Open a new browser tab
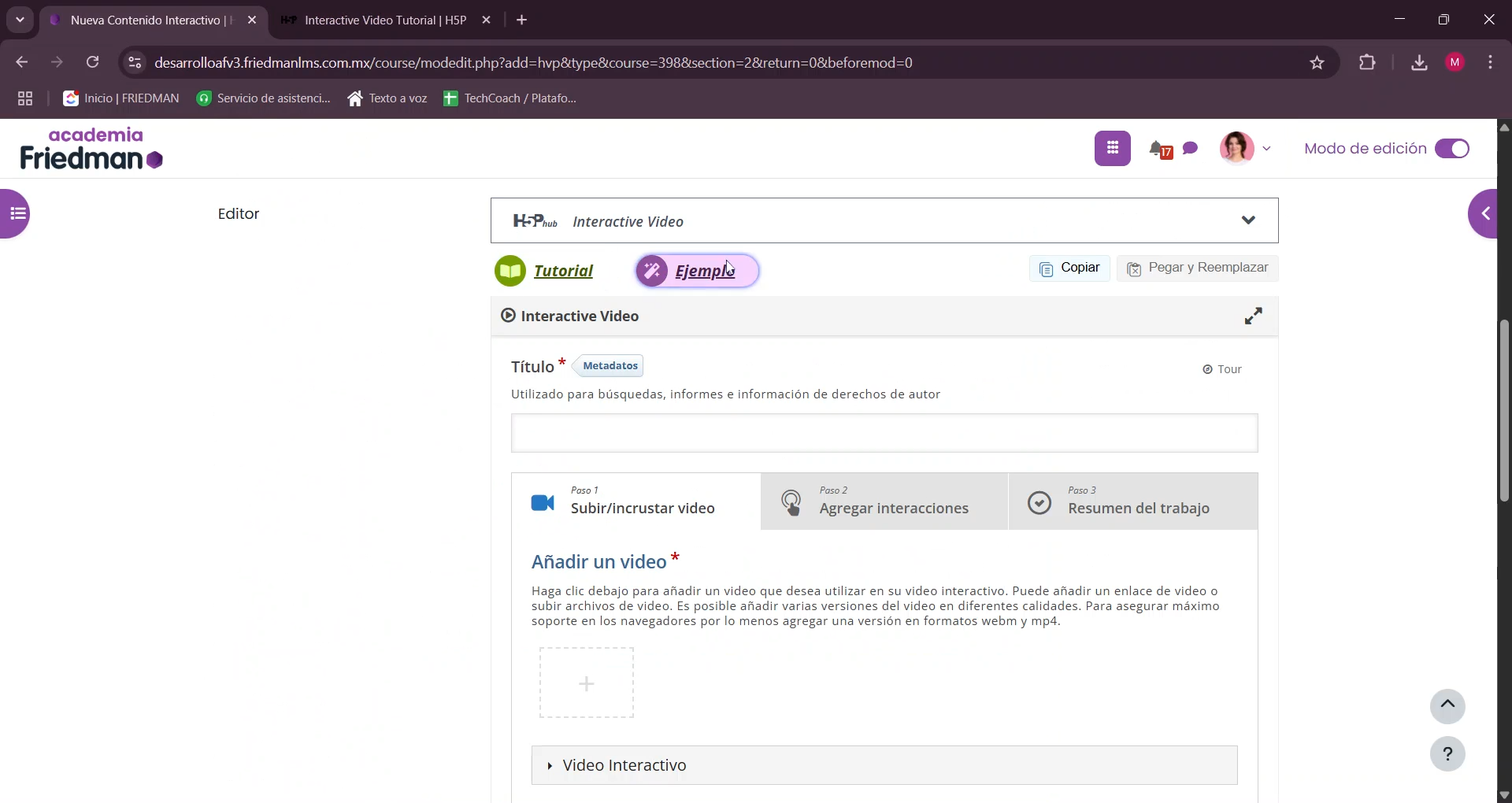This screenshot has height=803, width=1512. click(522, 20)
